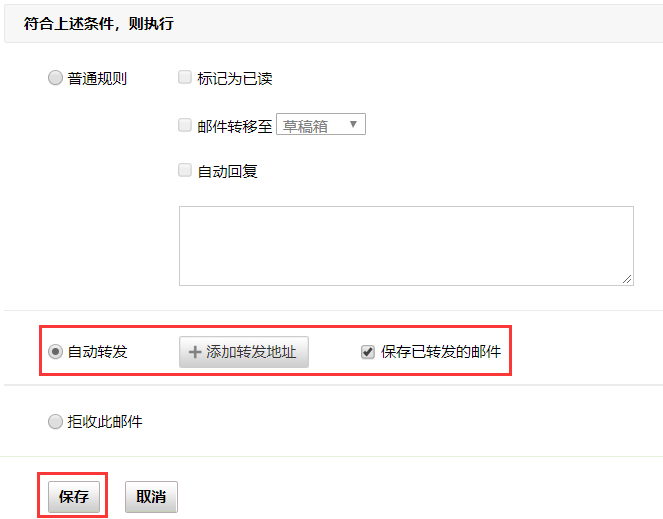
Task: Click the arrow on the 草稿箱 dropdown
Action: [353, 125]
